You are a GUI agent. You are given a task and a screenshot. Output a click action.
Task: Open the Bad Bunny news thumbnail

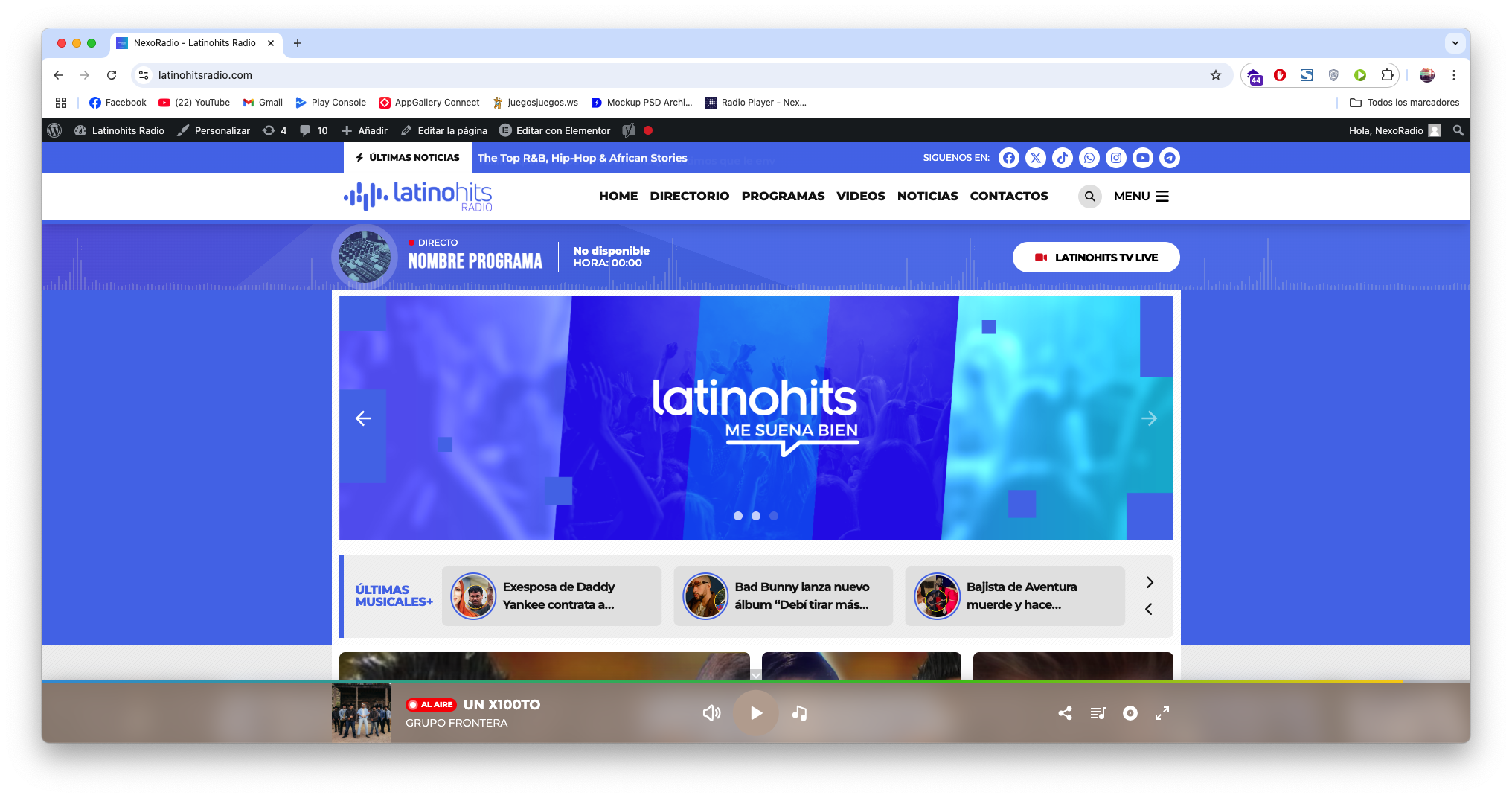click(705, 596)
